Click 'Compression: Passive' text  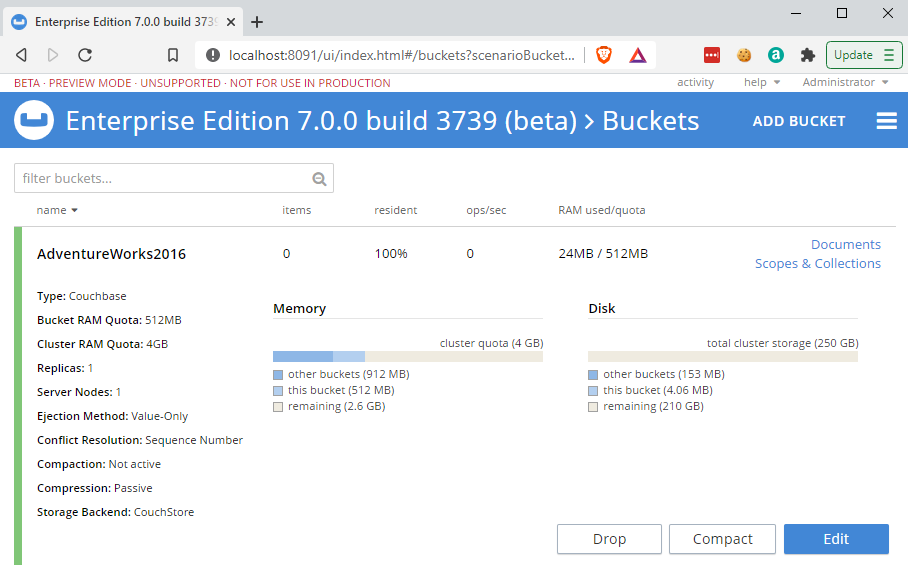tap(94, 488)
